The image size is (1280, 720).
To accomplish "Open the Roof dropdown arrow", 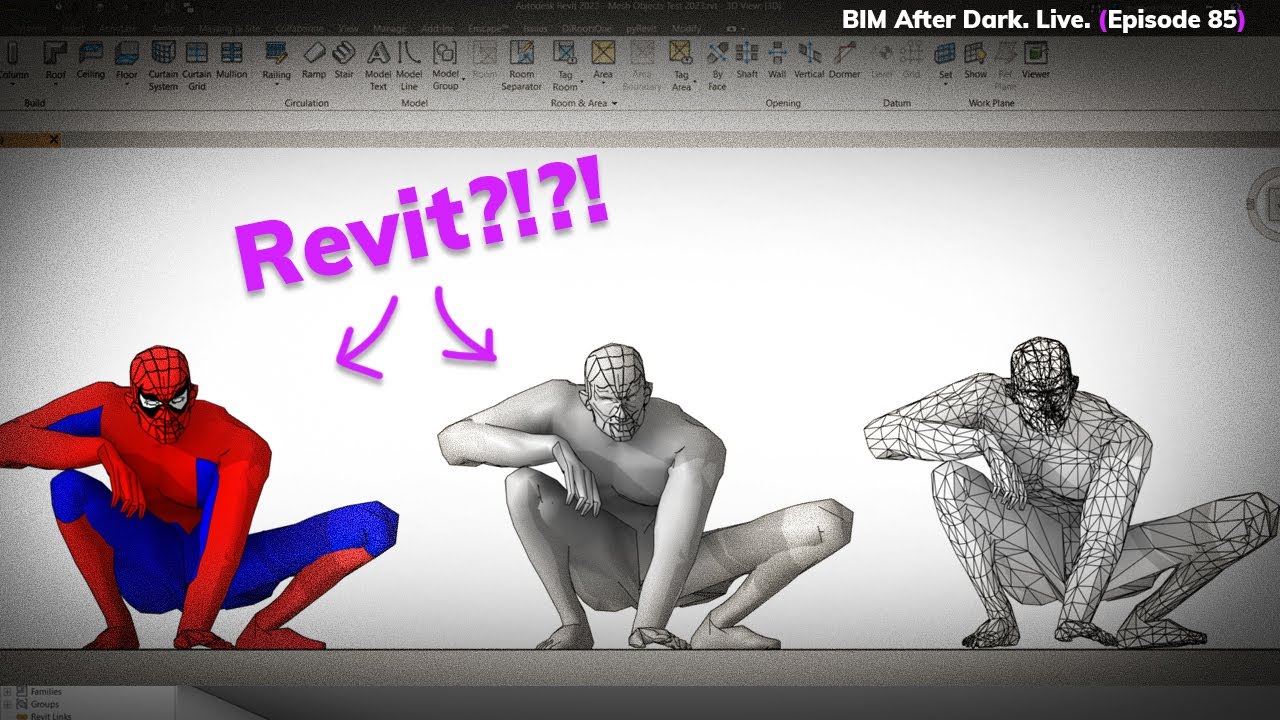I will (x=56, y=85).
